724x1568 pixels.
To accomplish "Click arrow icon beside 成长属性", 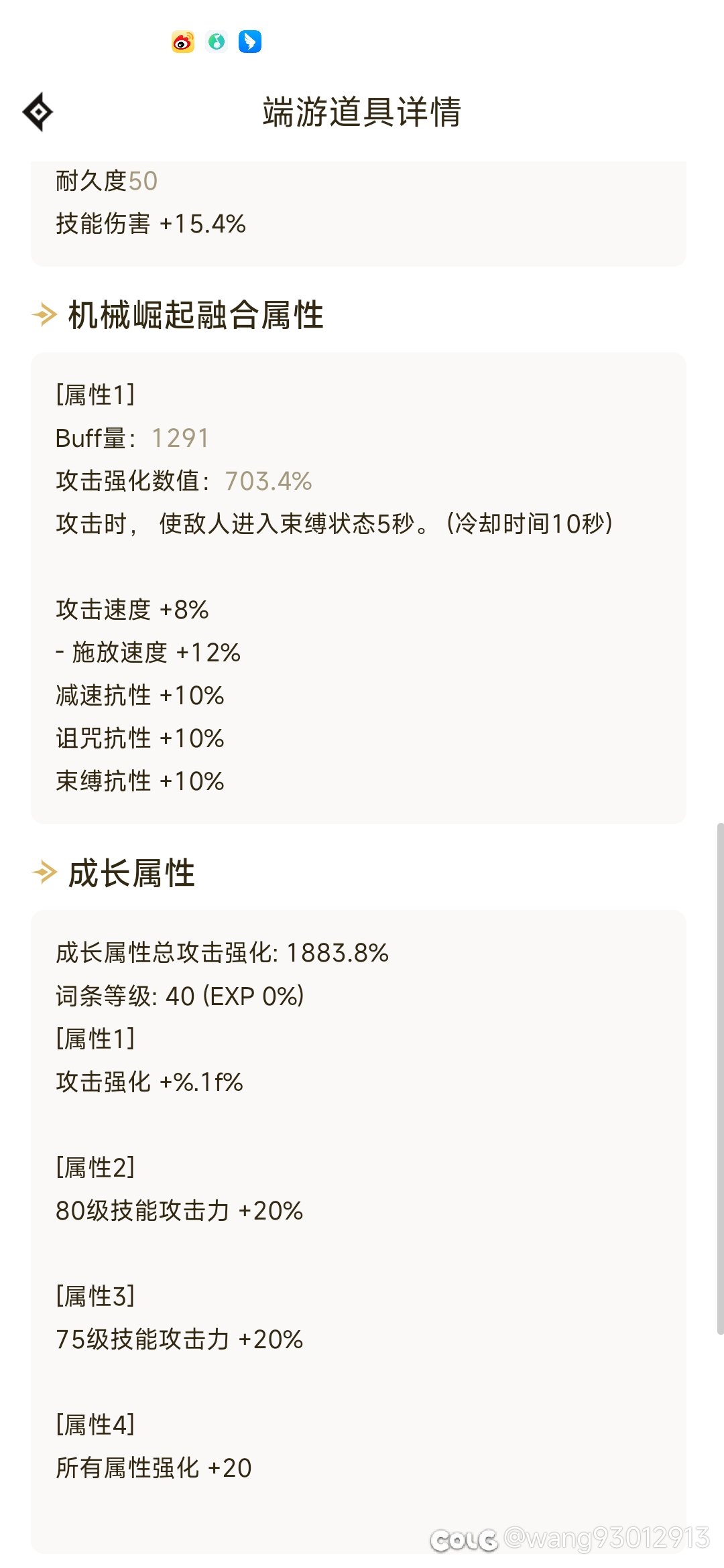I will coord(45,872).
